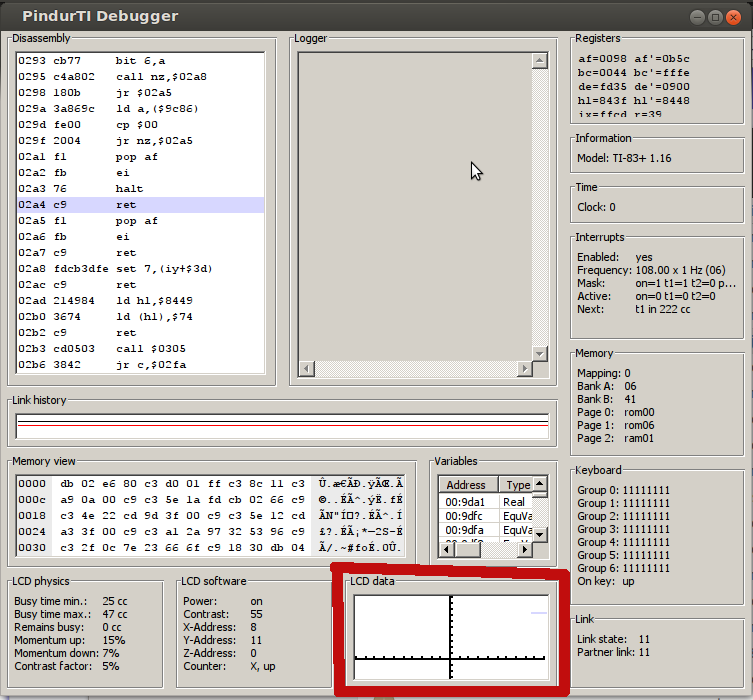
Task: Click Busy time min. 25 cc value
Action: [115, 602]
